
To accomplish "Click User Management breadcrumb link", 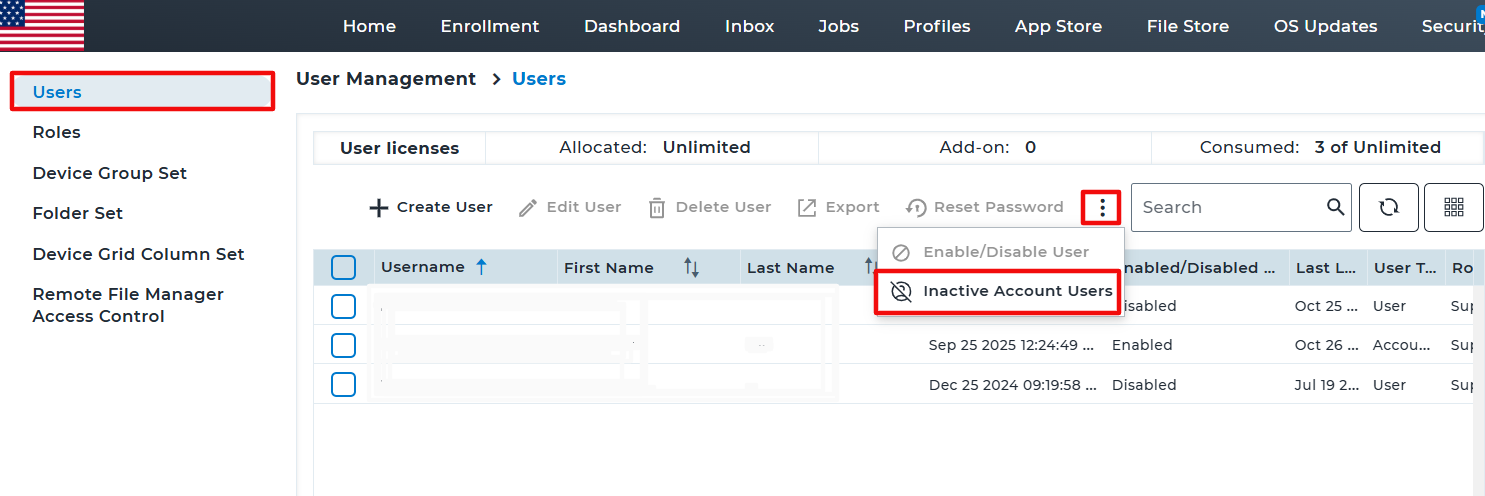I will pyautogui.click(x=386, y=79).
